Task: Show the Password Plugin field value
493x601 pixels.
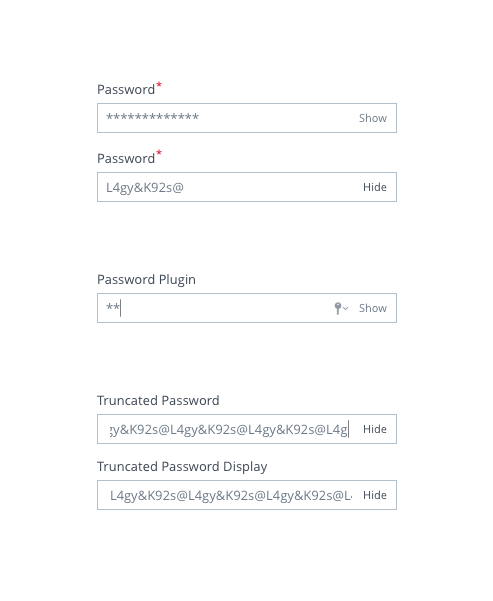Action: click(x=373, y=308)
